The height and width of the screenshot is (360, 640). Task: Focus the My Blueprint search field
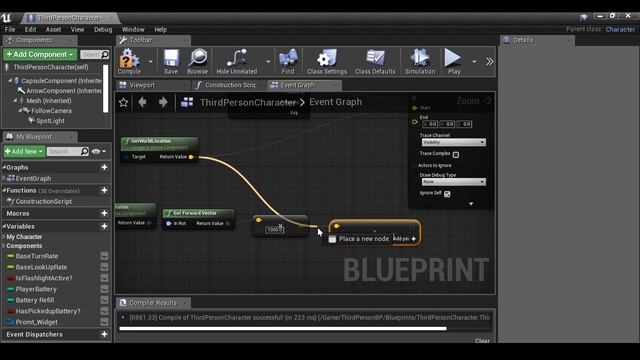click(x=68, y=151)
